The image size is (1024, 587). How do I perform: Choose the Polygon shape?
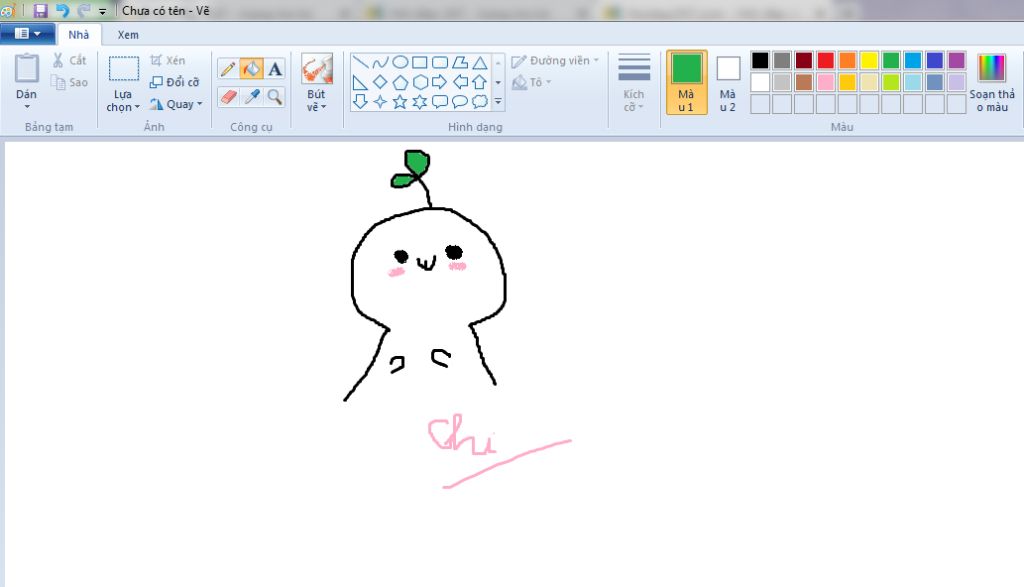(x=460, y=63)
